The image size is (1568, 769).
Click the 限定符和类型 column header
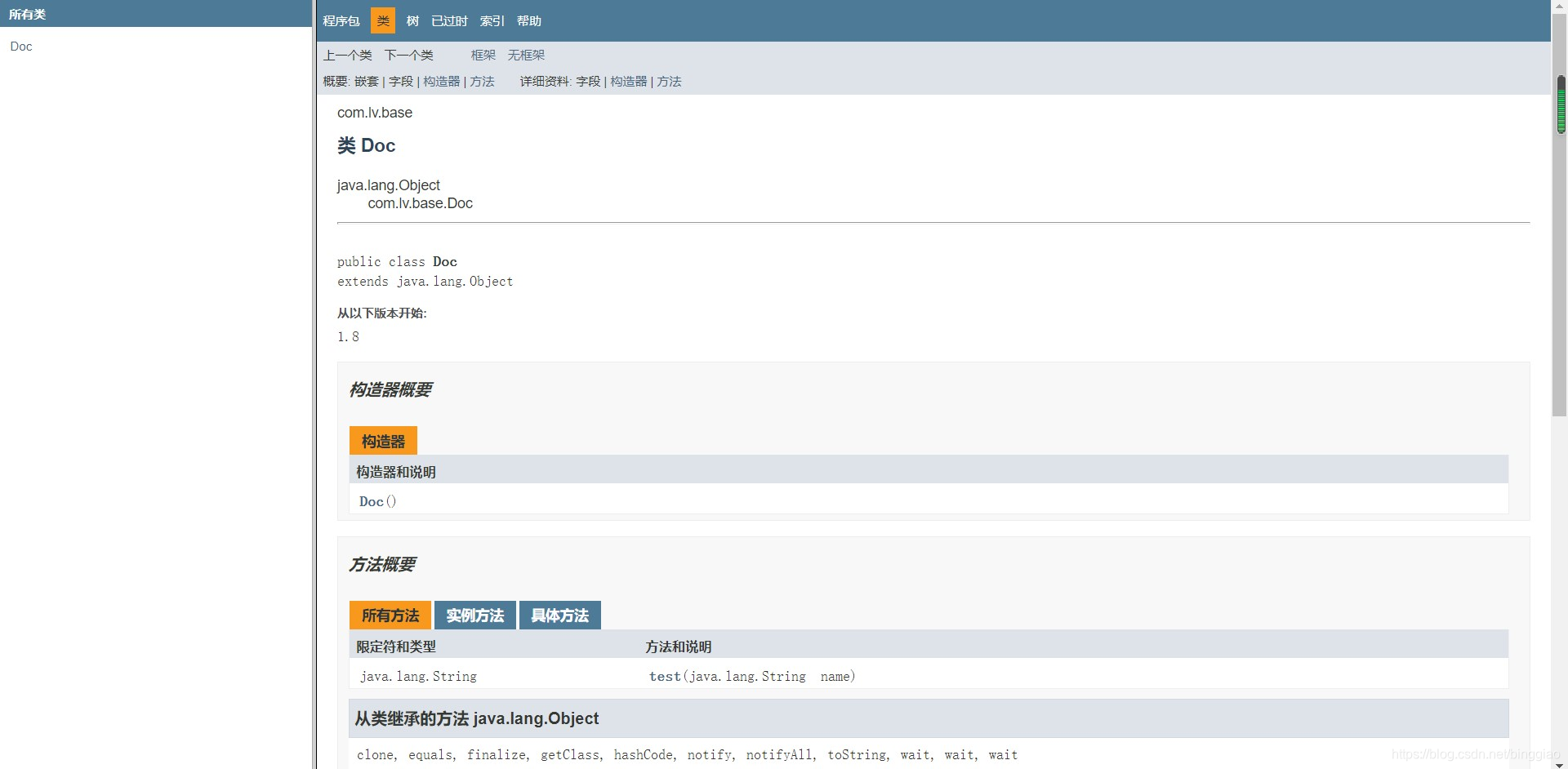396,647
